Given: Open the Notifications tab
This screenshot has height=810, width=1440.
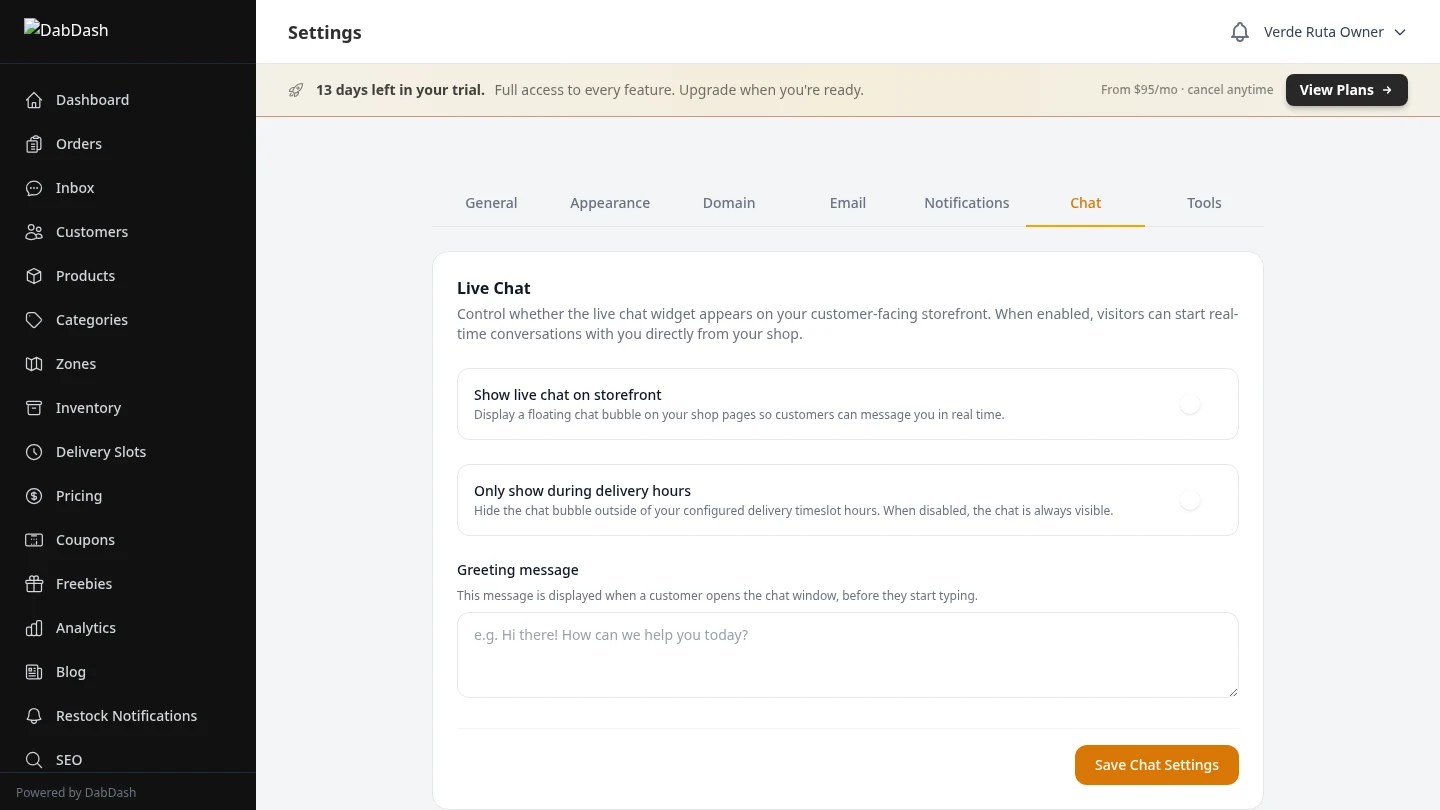Looking at the screenshot, I should coord(966,203).
